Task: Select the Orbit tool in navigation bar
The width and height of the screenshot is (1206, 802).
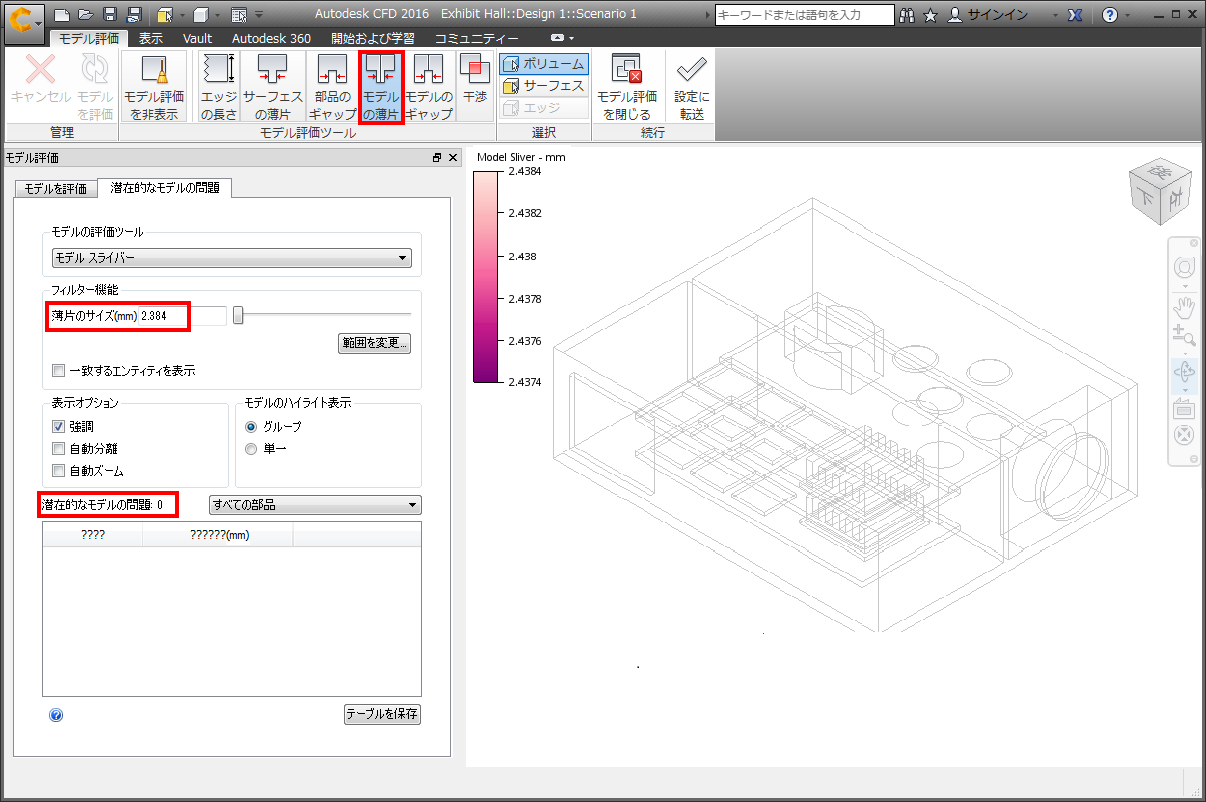Action: click(x=1183, y=372)
